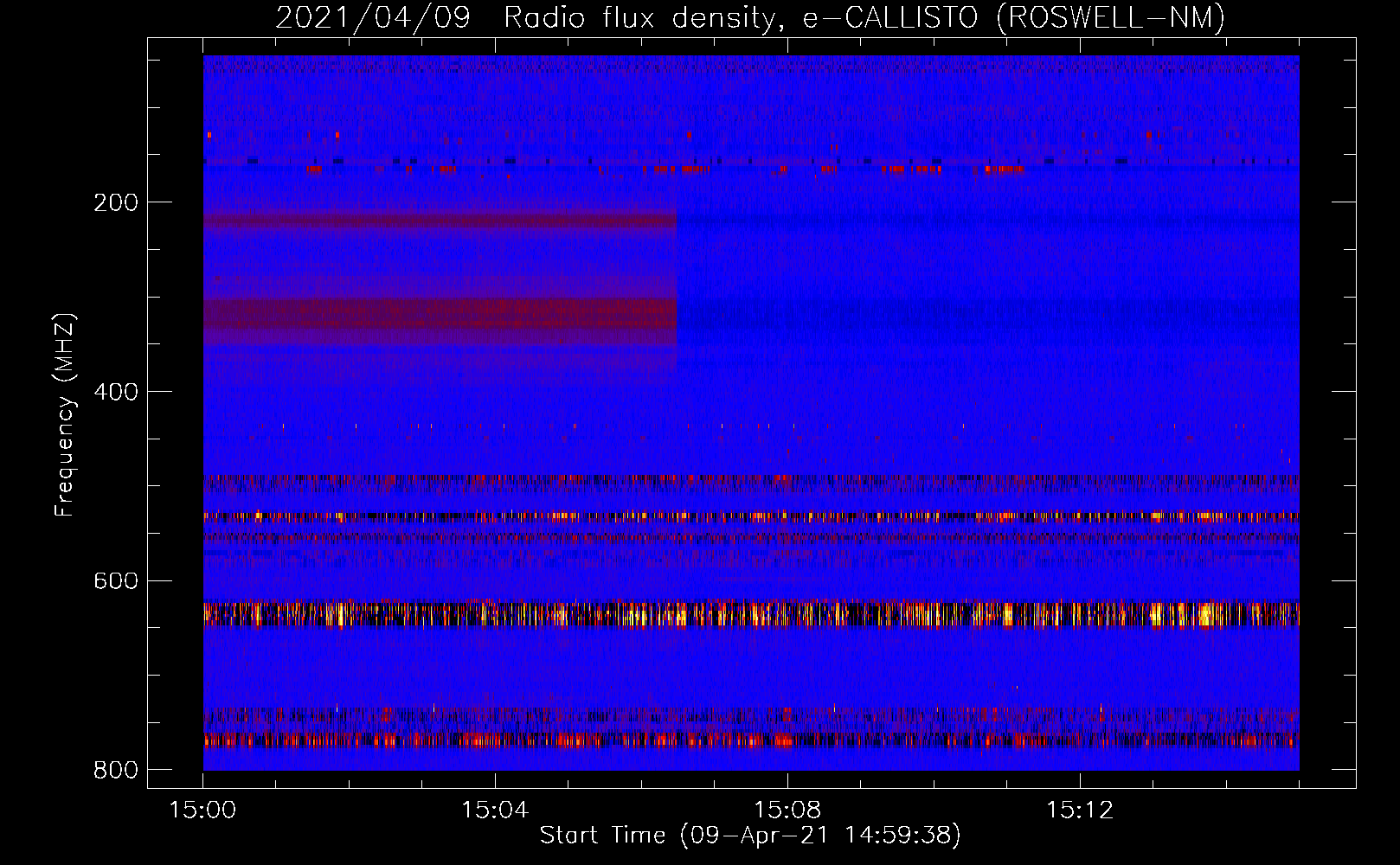Click the "800" frequency tick label
This screenshot has width=1400, height=865.
tap(116, 770)
